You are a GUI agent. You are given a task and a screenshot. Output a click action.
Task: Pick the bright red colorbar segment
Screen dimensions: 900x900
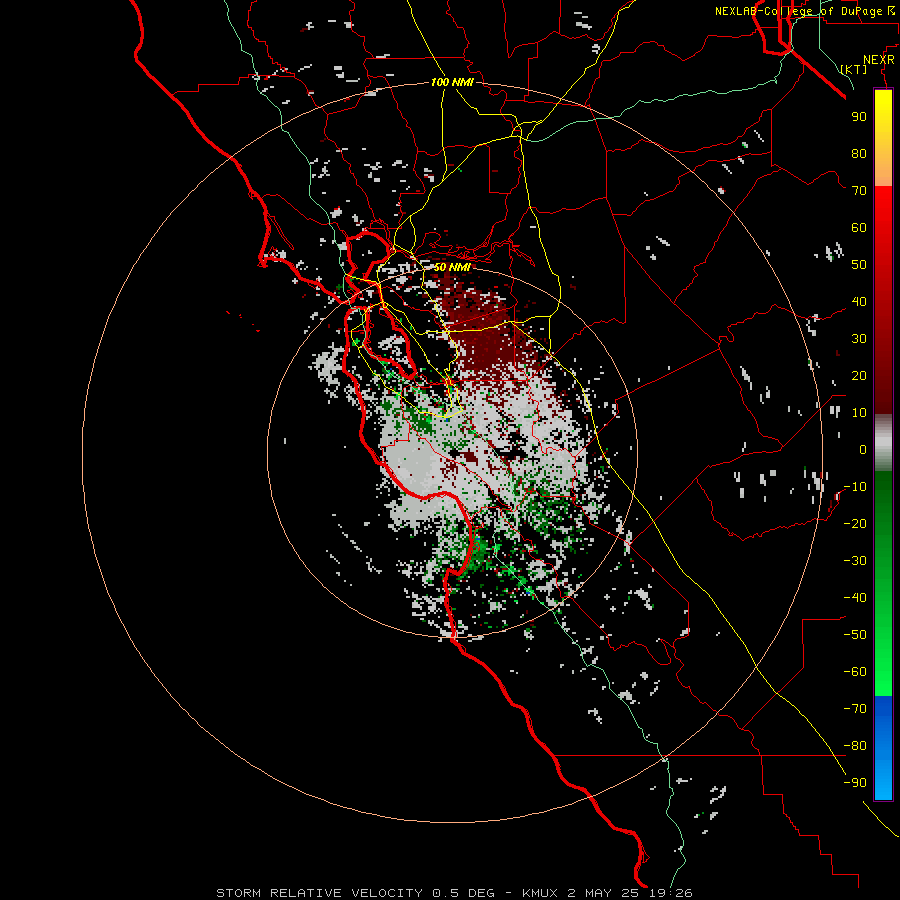[883, 211]
